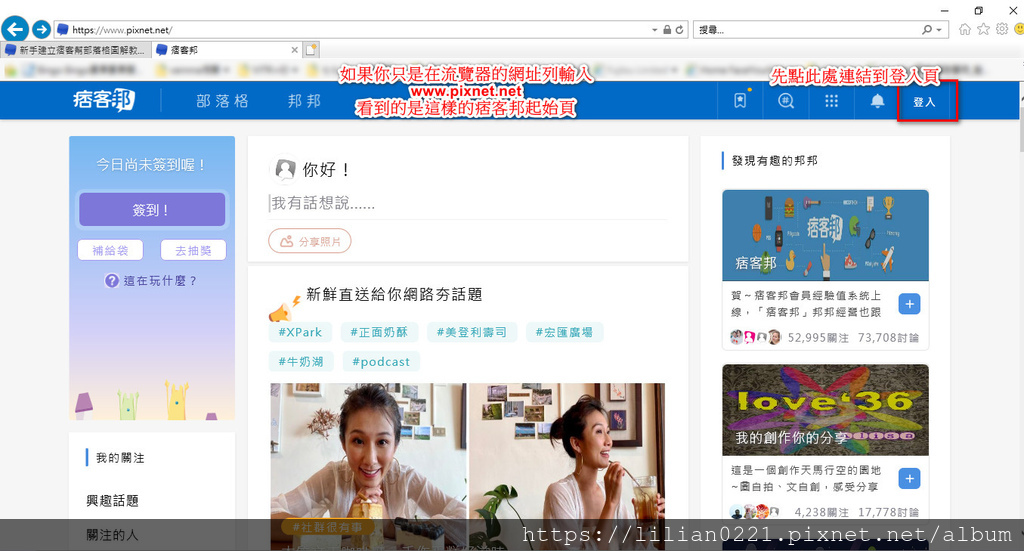Select the #XPark hashtag
The height and width of the screenshot is (551, 1024).
(x=300, y=332)
